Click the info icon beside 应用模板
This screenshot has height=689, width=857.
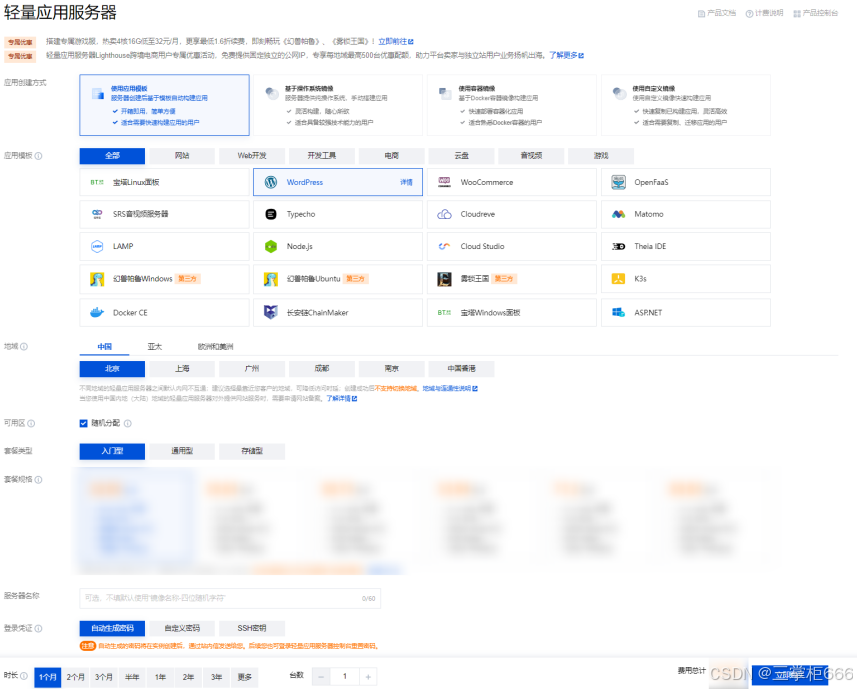pos(38,156)
